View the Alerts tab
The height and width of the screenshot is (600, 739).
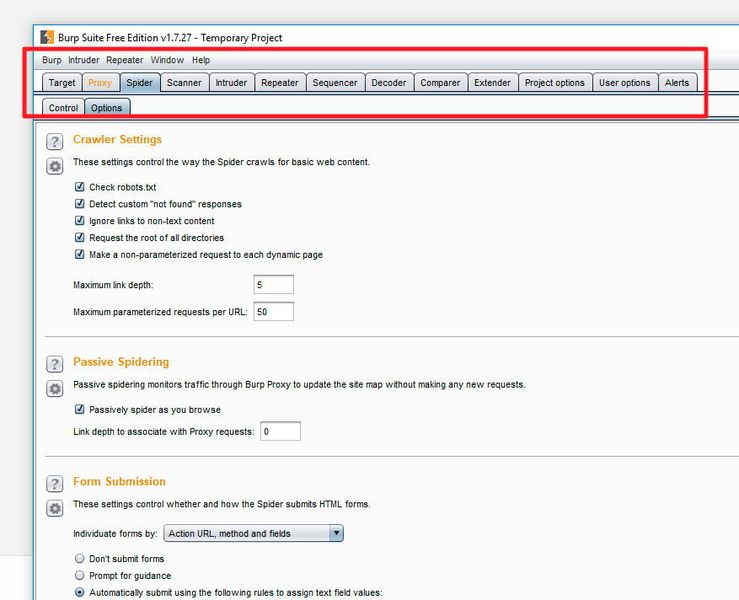point(677,82)
